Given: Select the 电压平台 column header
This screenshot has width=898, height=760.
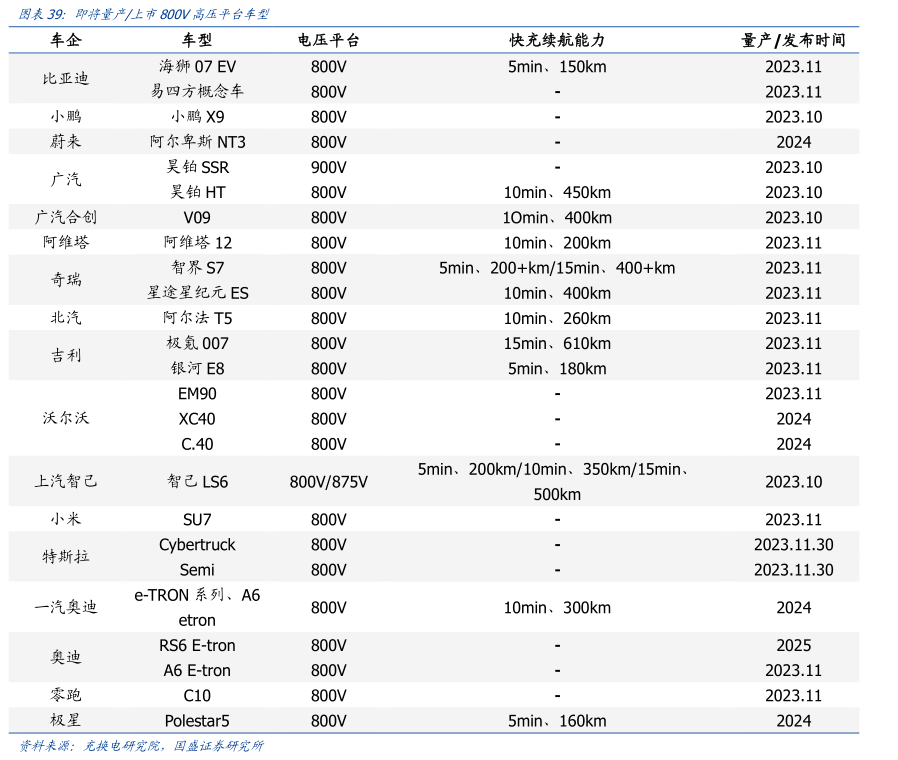Looking at the screenshot, I should [x=328, y=40].
